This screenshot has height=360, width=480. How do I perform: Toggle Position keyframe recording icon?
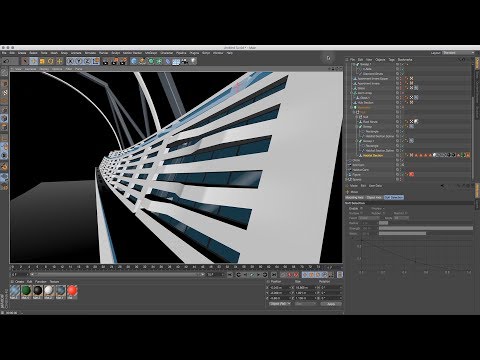[305, 275]
